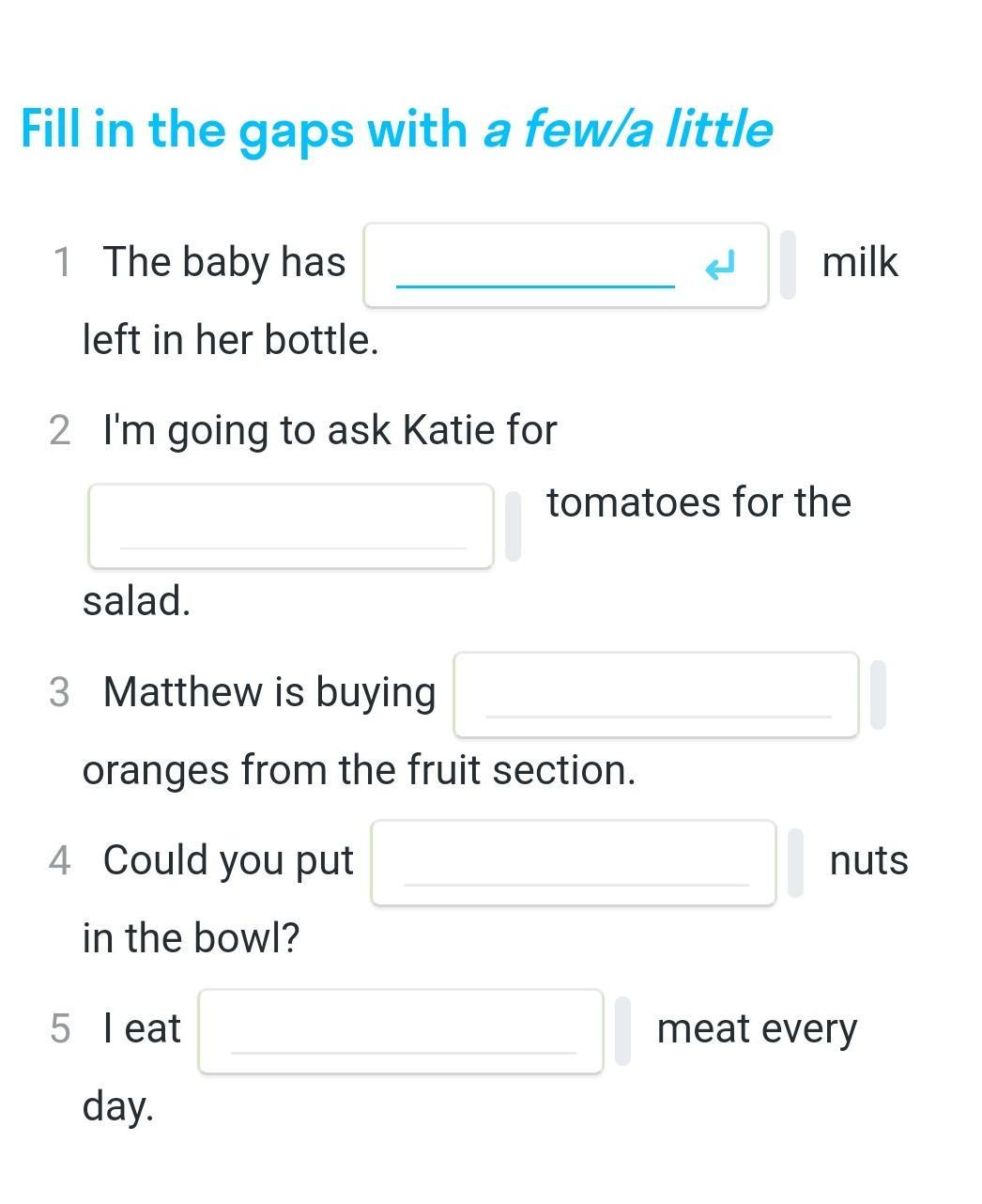982x1204 pixels.
Task: Click the enter arrow icon in the first gap
Action: point(720,267)
